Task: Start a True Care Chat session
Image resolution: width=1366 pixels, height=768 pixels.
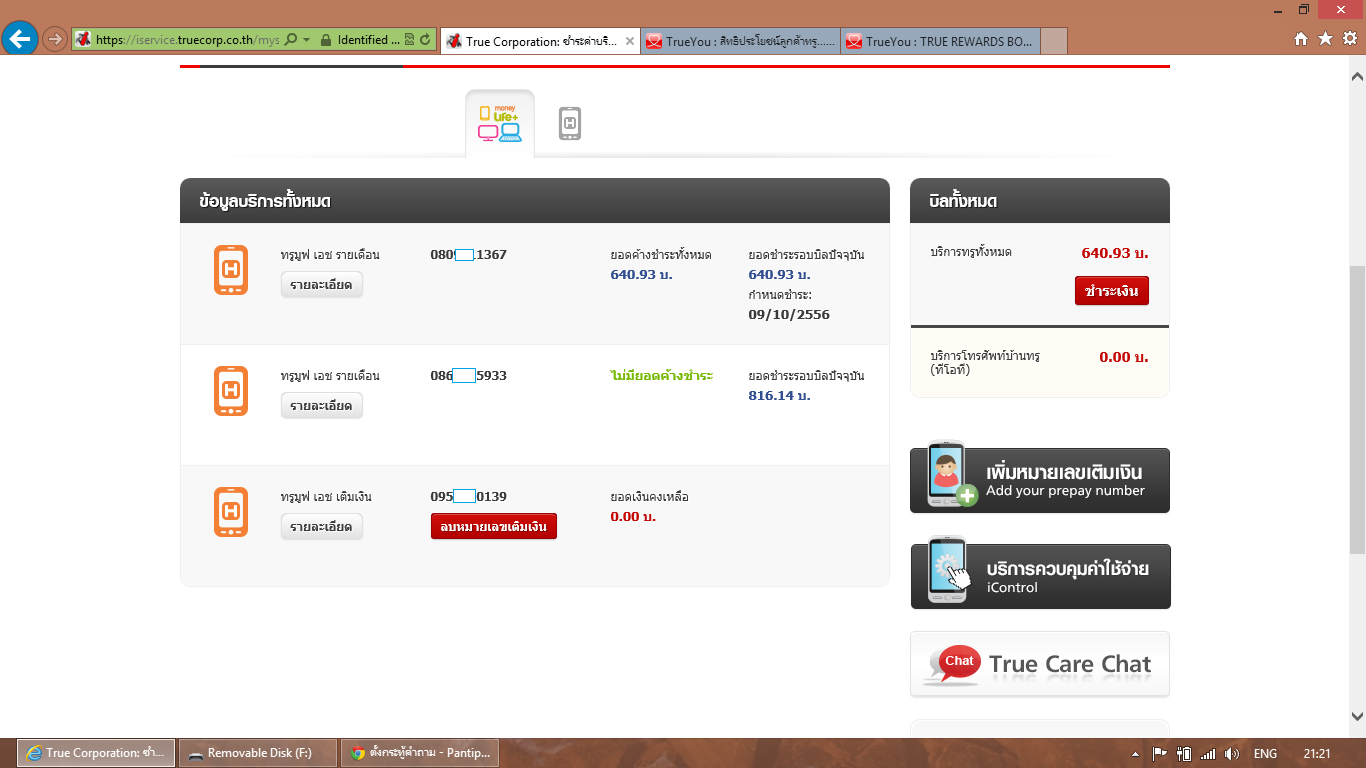Action: pos(1040,664)
